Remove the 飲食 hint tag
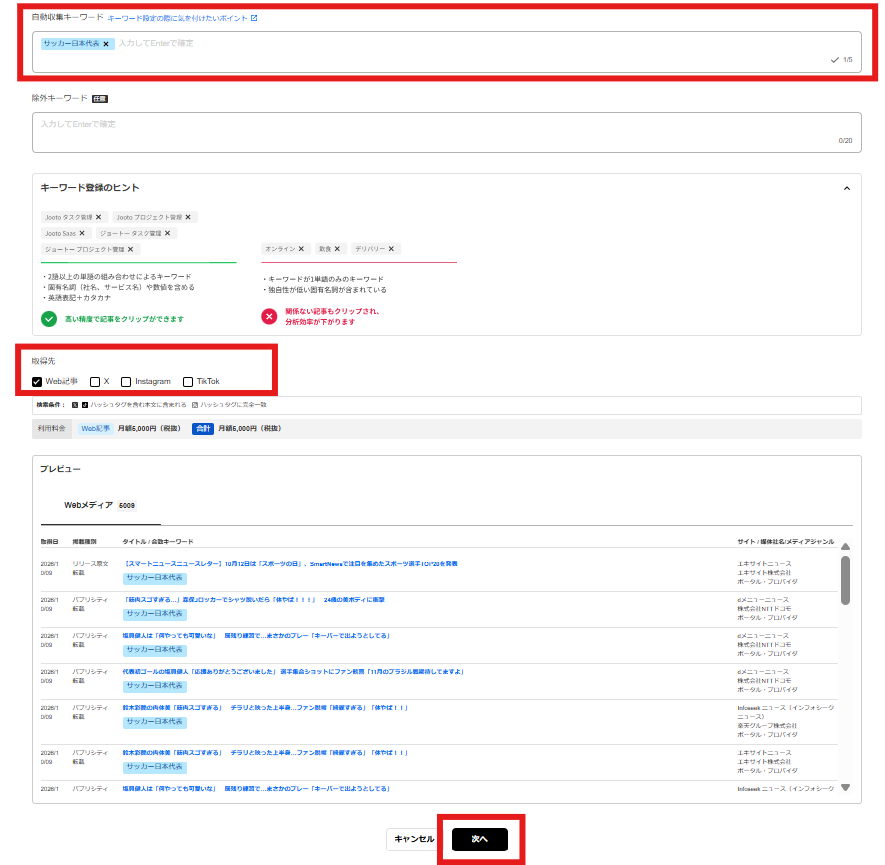 pyautogui.click(x=338, y=249)
